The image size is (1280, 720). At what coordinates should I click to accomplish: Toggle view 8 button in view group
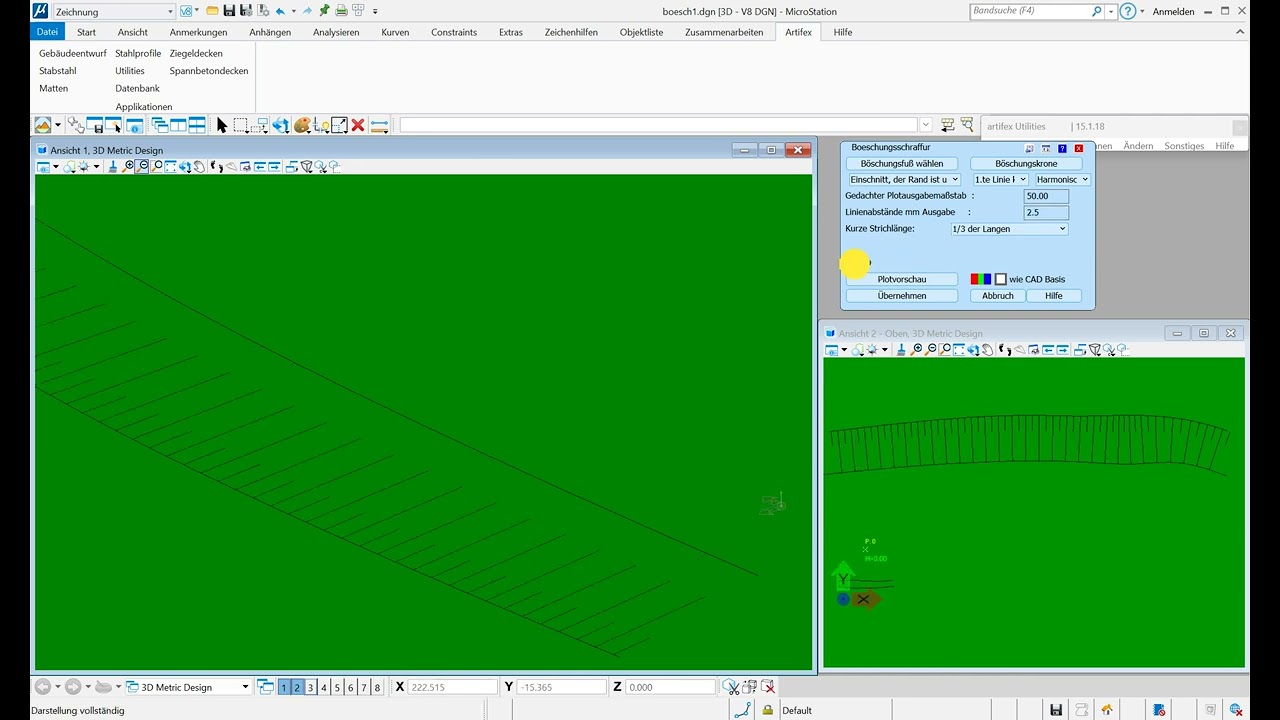pyautogui.click(x=377, y=687)
